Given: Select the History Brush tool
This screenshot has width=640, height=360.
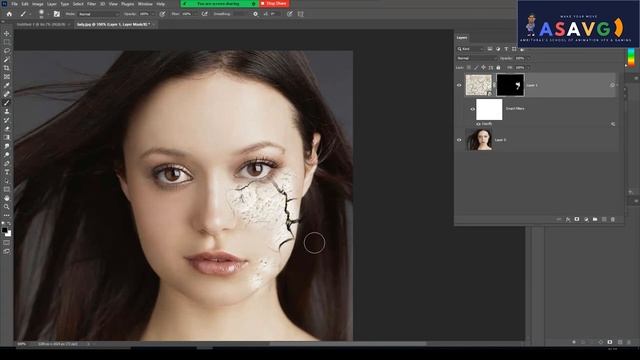Looking at the screenshot, I should pos(7,120).
